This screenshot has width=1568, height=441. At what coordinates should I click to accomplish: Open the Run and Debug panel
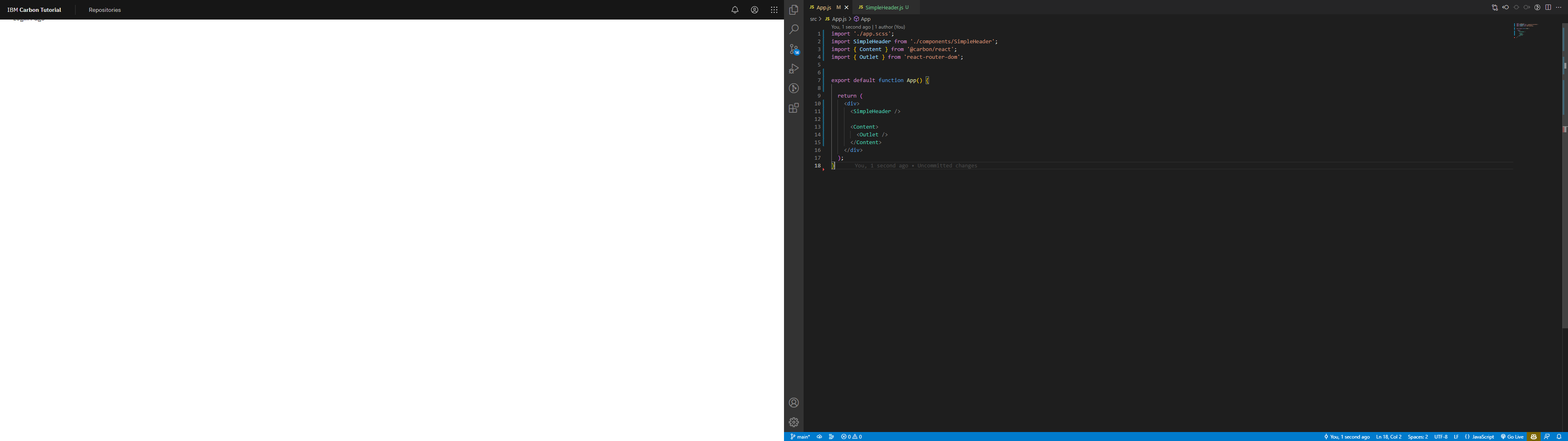click(x=793, y=68)
